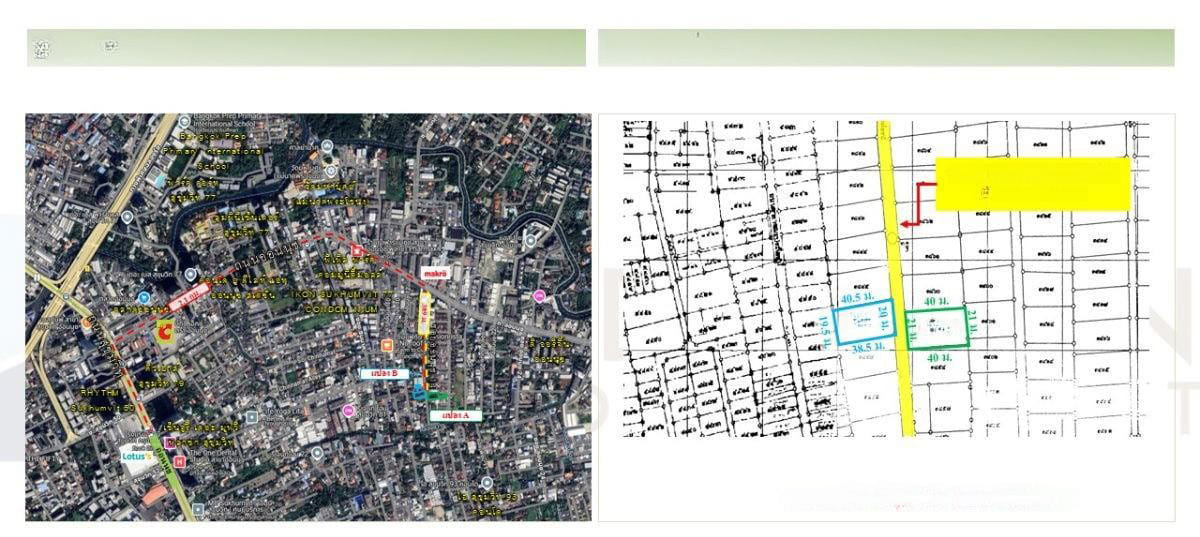Click the RHYTHM Sukhumvit 50 label
The width and height of the screenshot is (1200, 537).
(x=107, y=400)
